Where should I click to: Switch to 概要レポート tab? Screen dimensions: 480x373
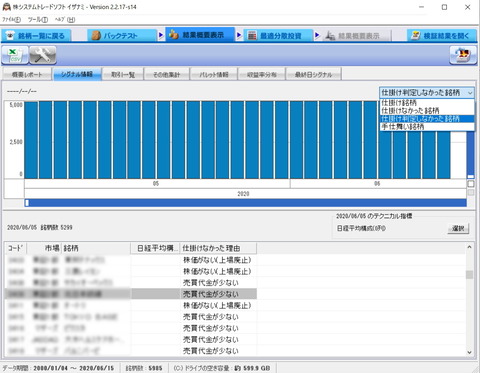pyautogui.click(x=27, y=74)
